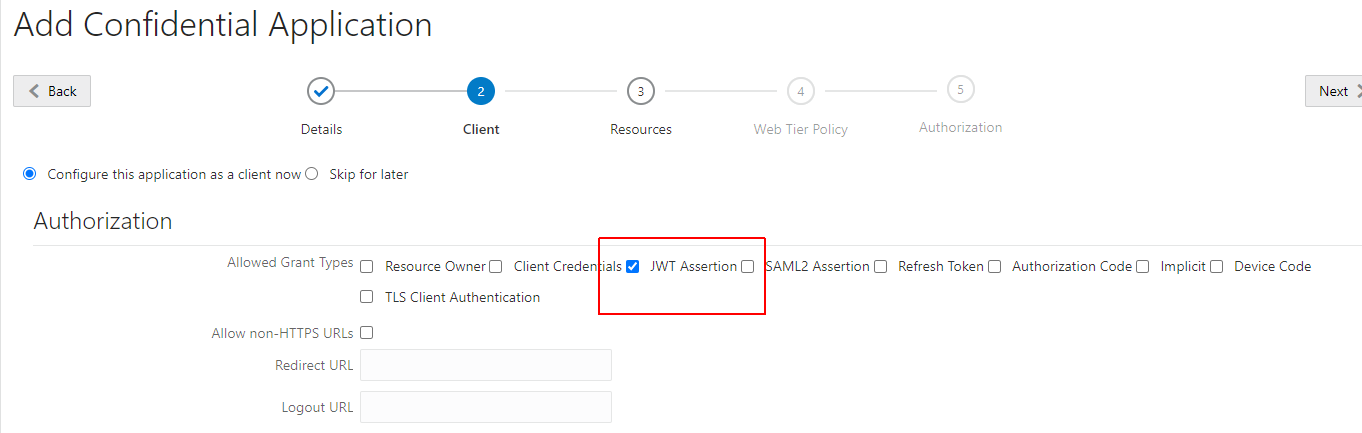
Task: Go to step 3 Resources circle
Action: [x=641, y=91]
